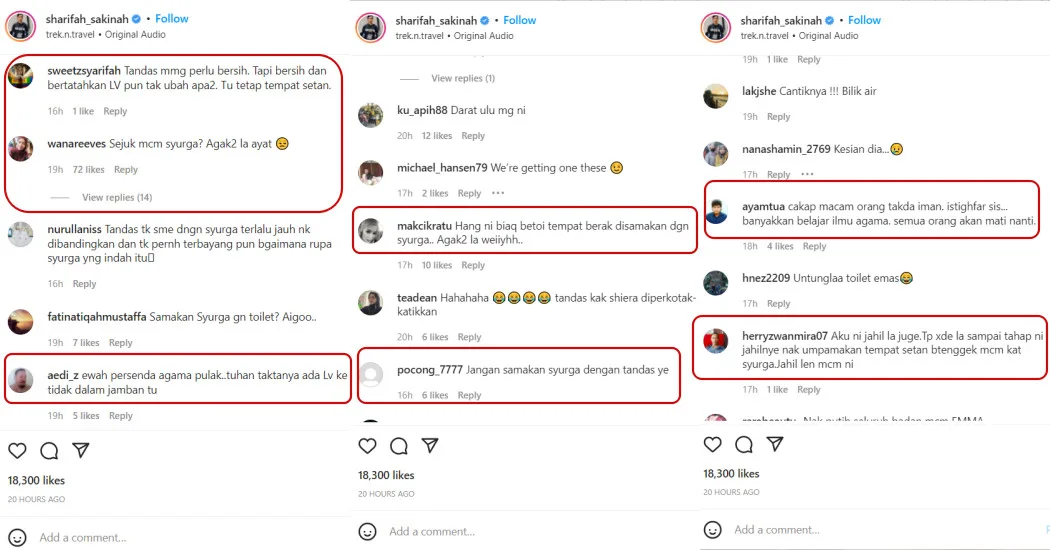
Task: Reply to makcikratu's comment
Action: pos(473,265)
